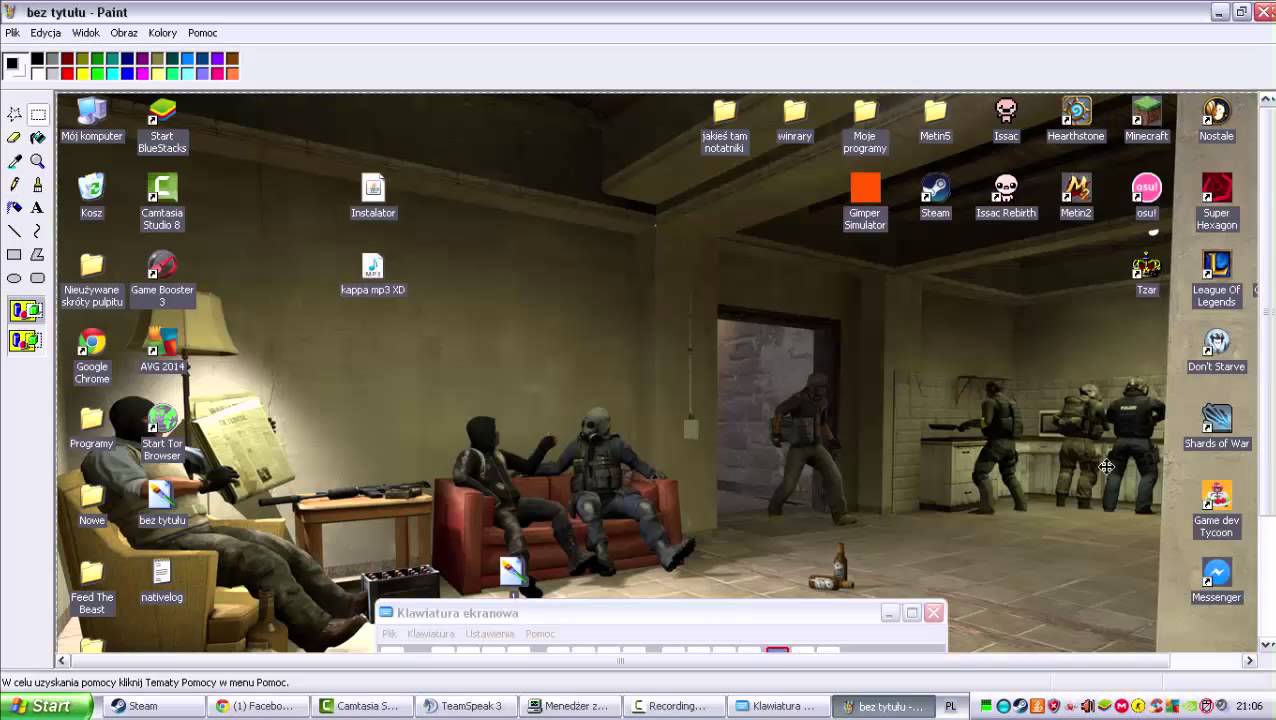Select the Curve tool
1276x720 pixels.
pos(38,231)
